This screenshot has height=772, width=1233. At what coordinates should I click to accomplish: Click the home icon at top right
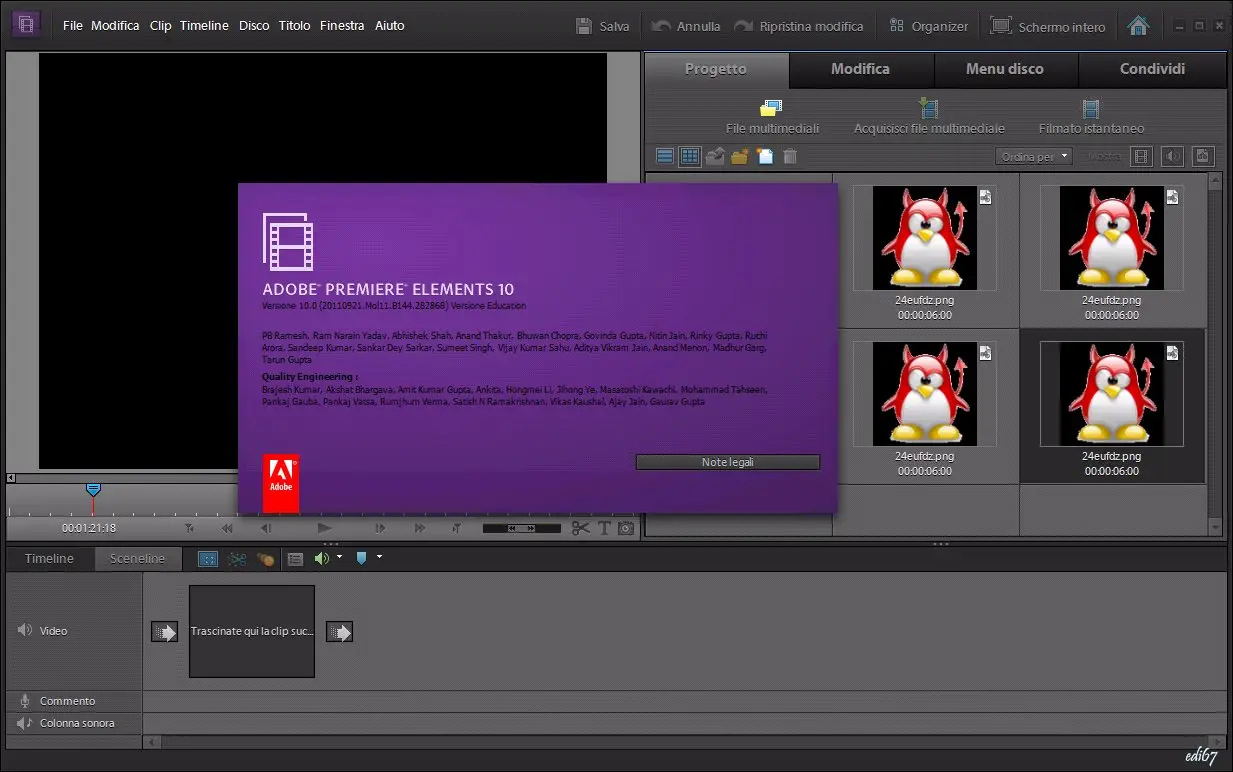[1138, 26]
